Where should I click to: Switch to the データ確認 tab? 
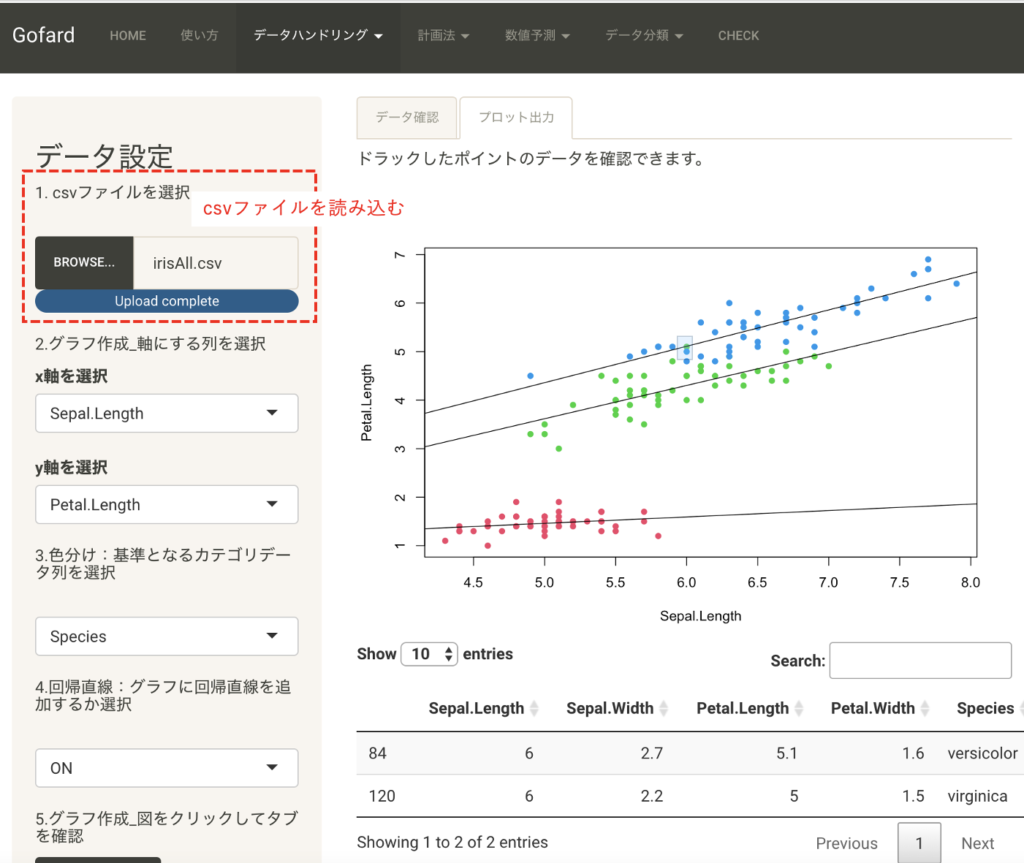click(x=407, y=117)
